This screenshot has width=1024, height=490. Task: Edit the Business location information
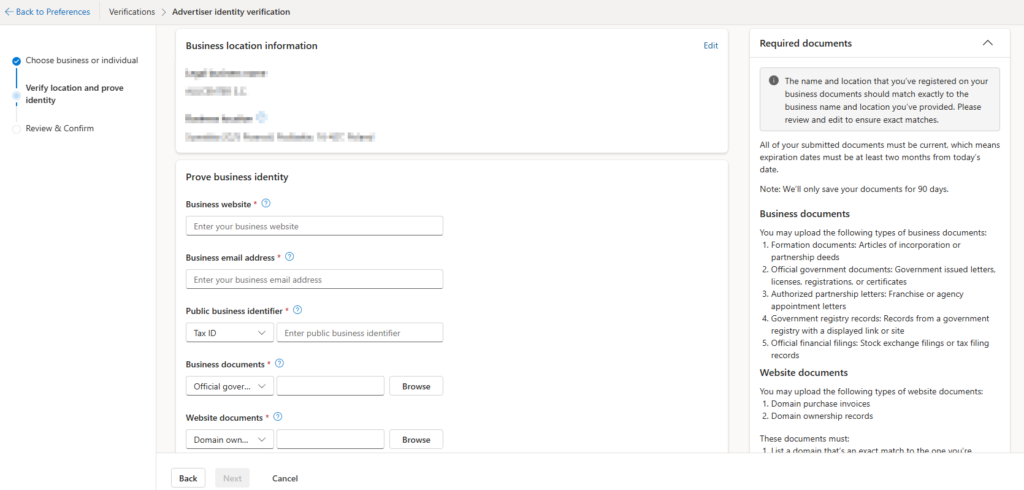[710, 46]
